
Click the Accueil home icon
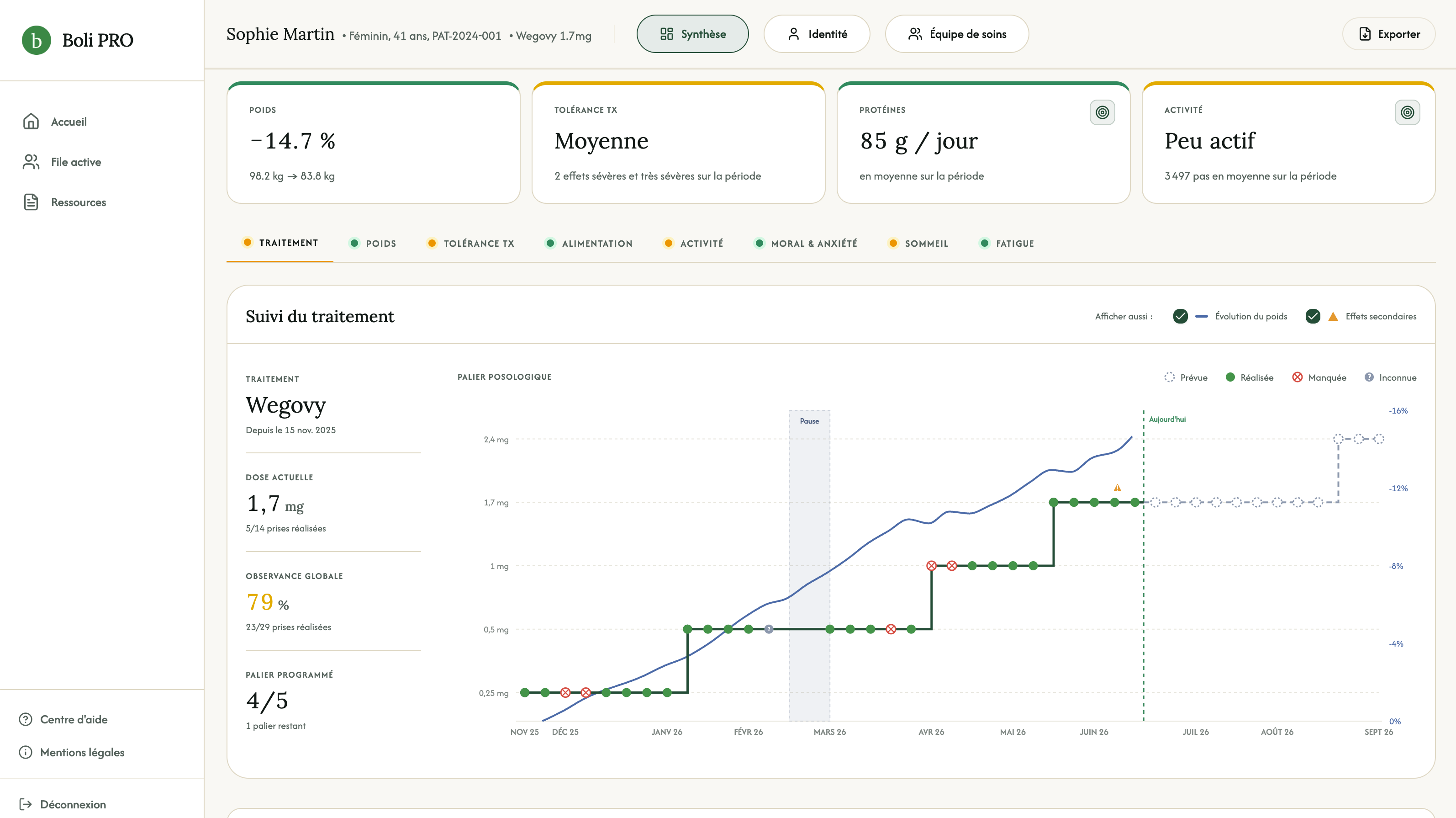click(31, 122)
